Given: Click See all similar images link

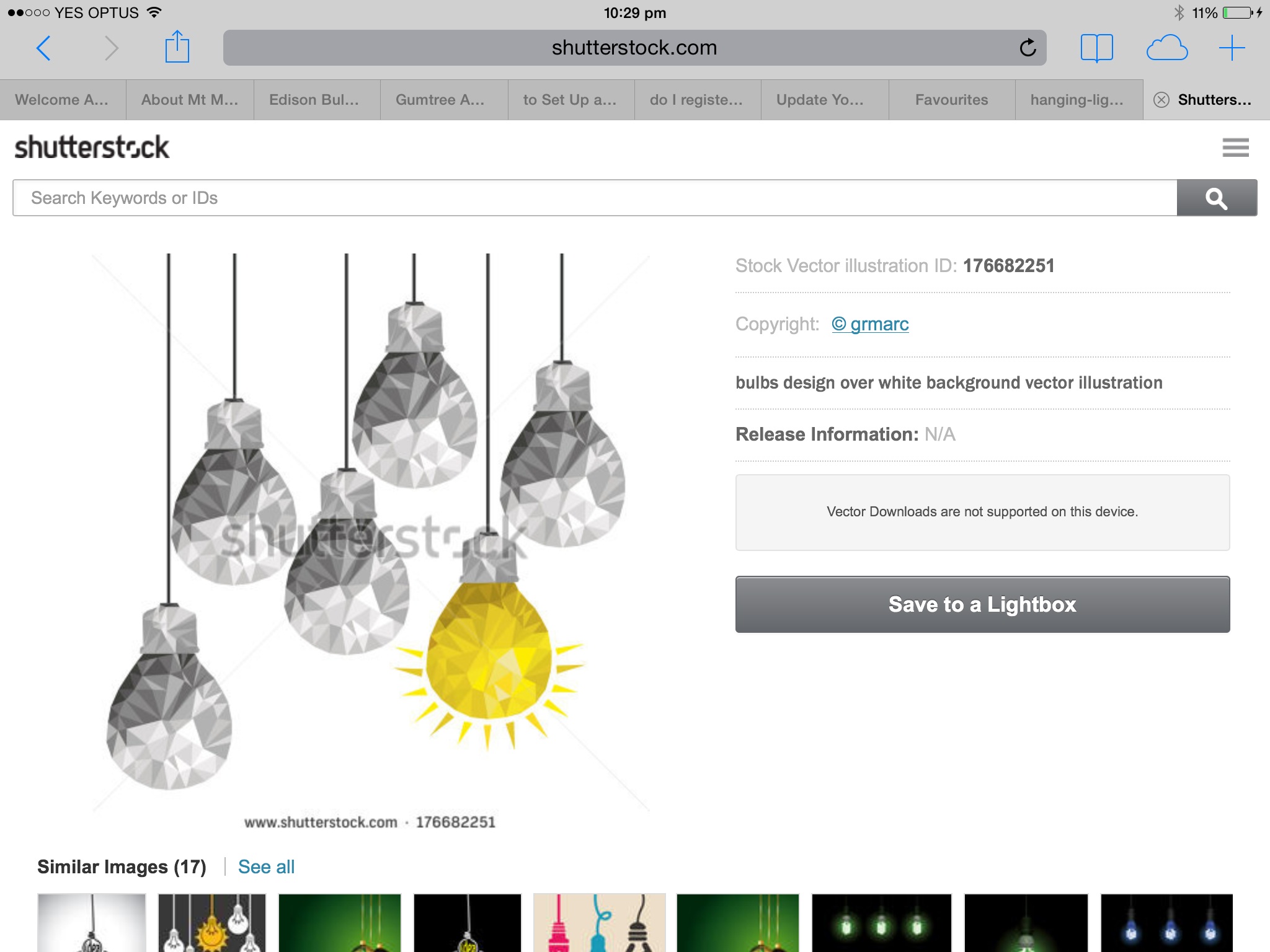Looking at the screenshot, I should (266, 866).
